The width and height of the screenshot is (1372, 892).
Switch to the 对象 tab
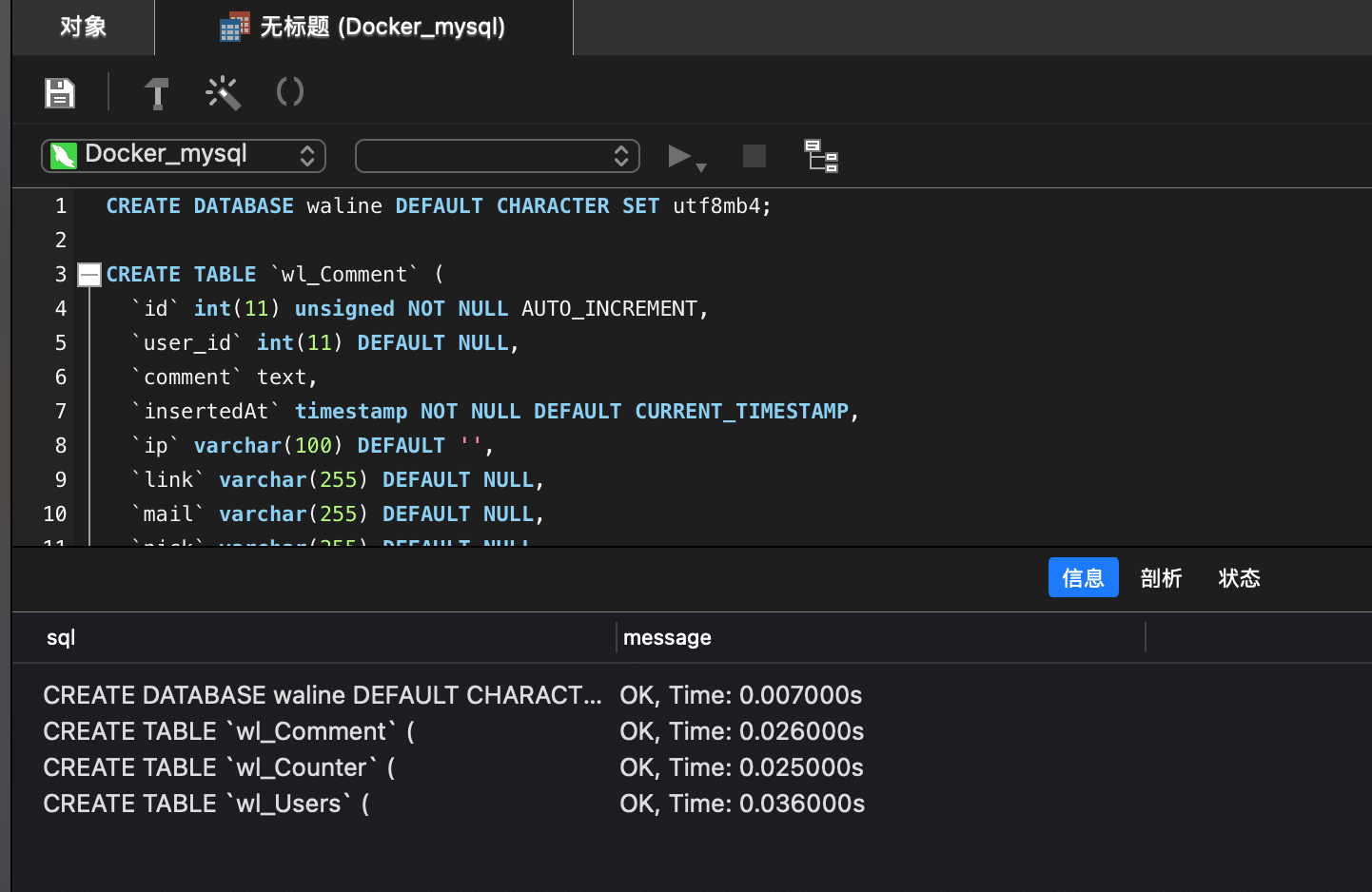coord(84,27)
